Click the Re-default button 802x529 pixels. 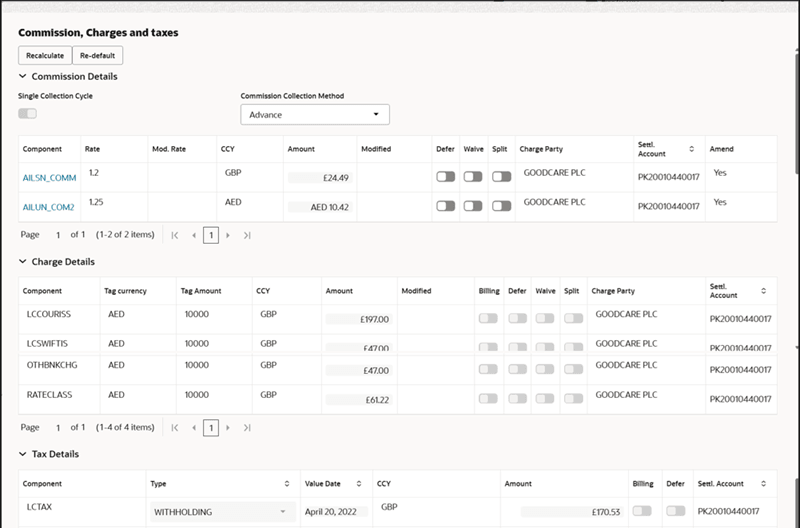(97, 55)
